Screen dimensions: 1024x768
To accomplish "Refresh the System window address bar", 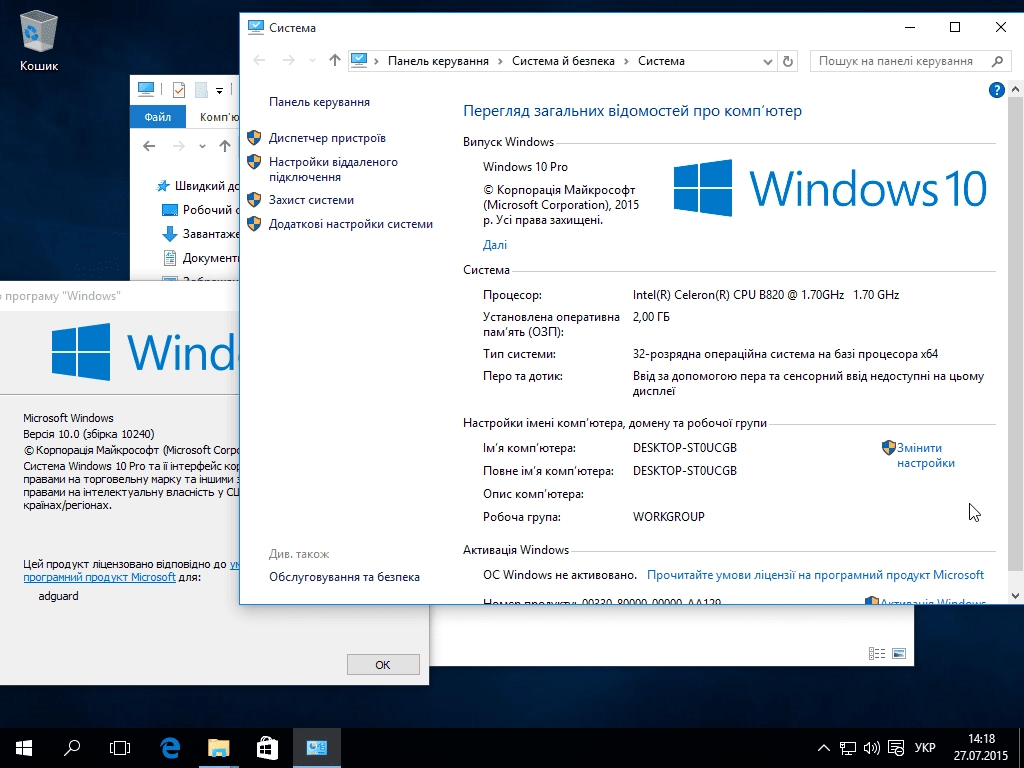I will coord(788,61).
